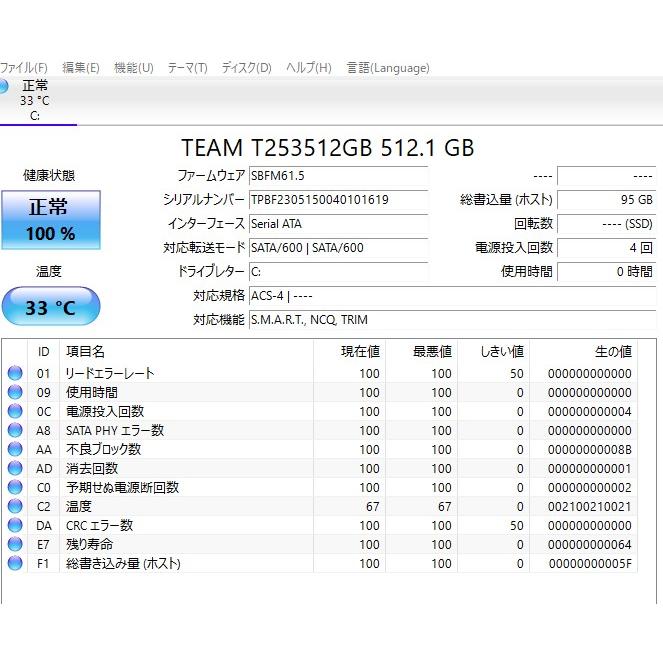Click the 33 °C temperature button
This screenshot has height=663, width=663.
51,307
